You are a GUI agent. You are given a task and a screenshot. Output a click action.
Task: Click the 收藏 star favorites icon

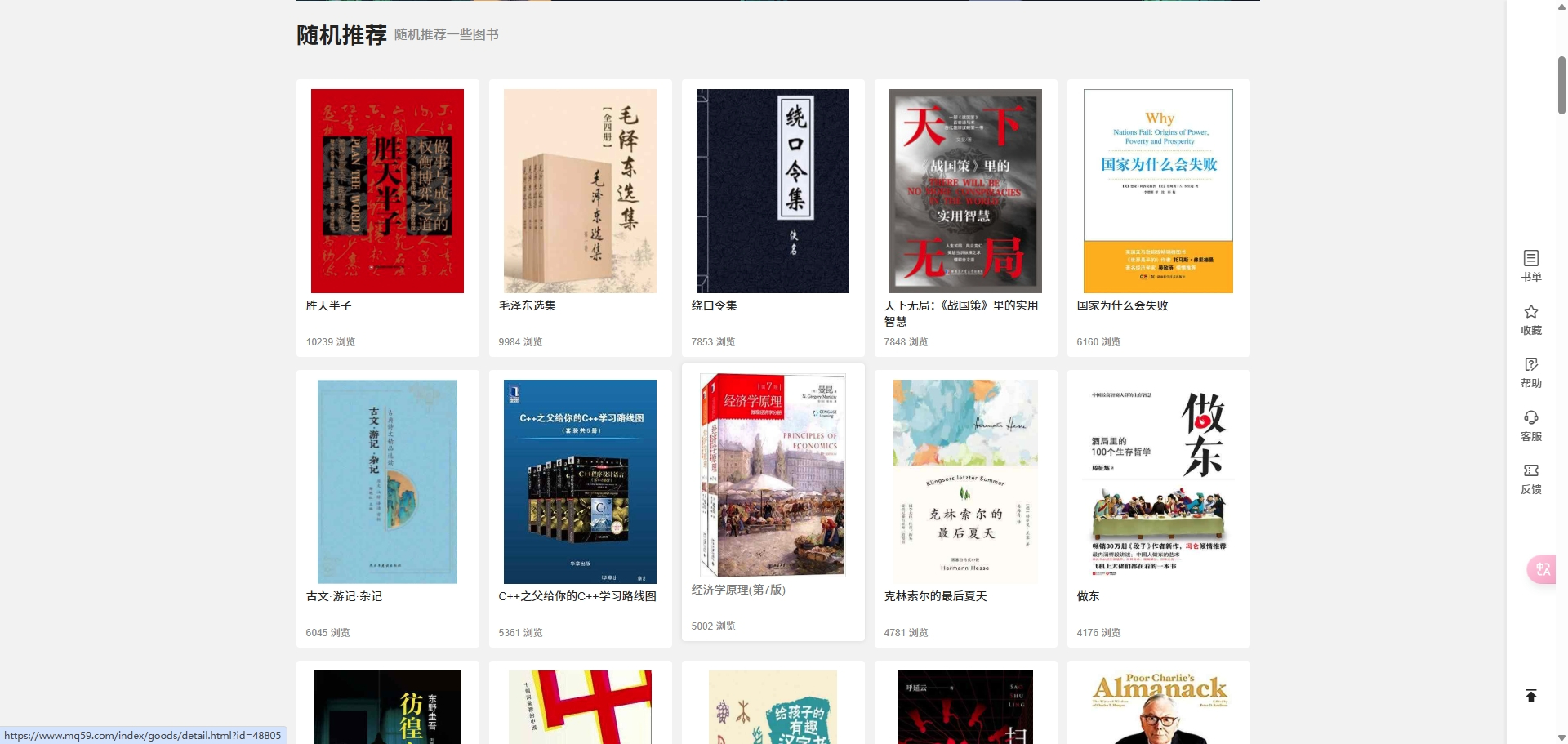[1531, 311]
